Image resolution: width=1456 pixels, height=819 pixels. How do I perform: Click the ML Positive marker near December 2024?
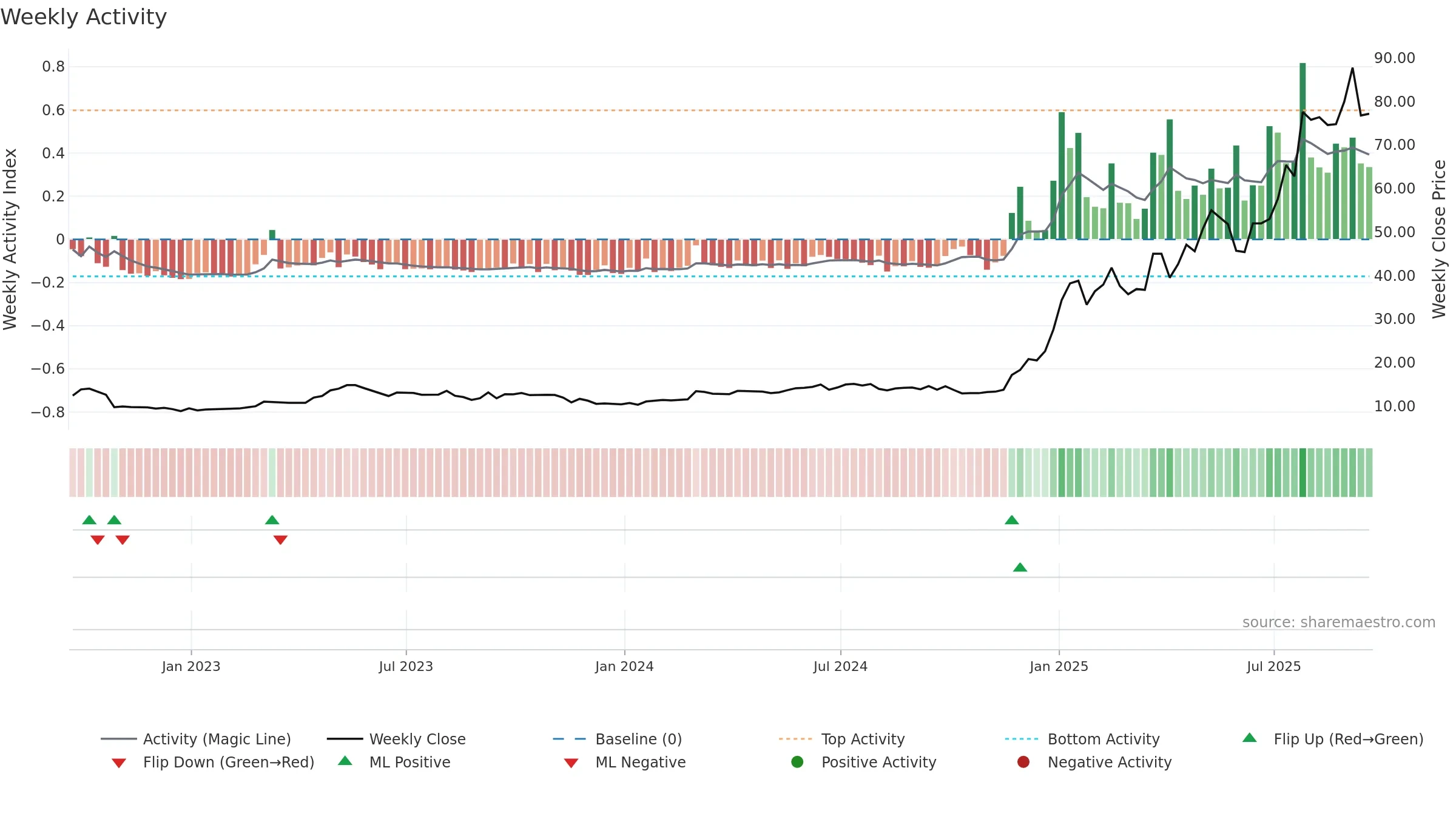pyautogui.click(x=1020, y=567)
